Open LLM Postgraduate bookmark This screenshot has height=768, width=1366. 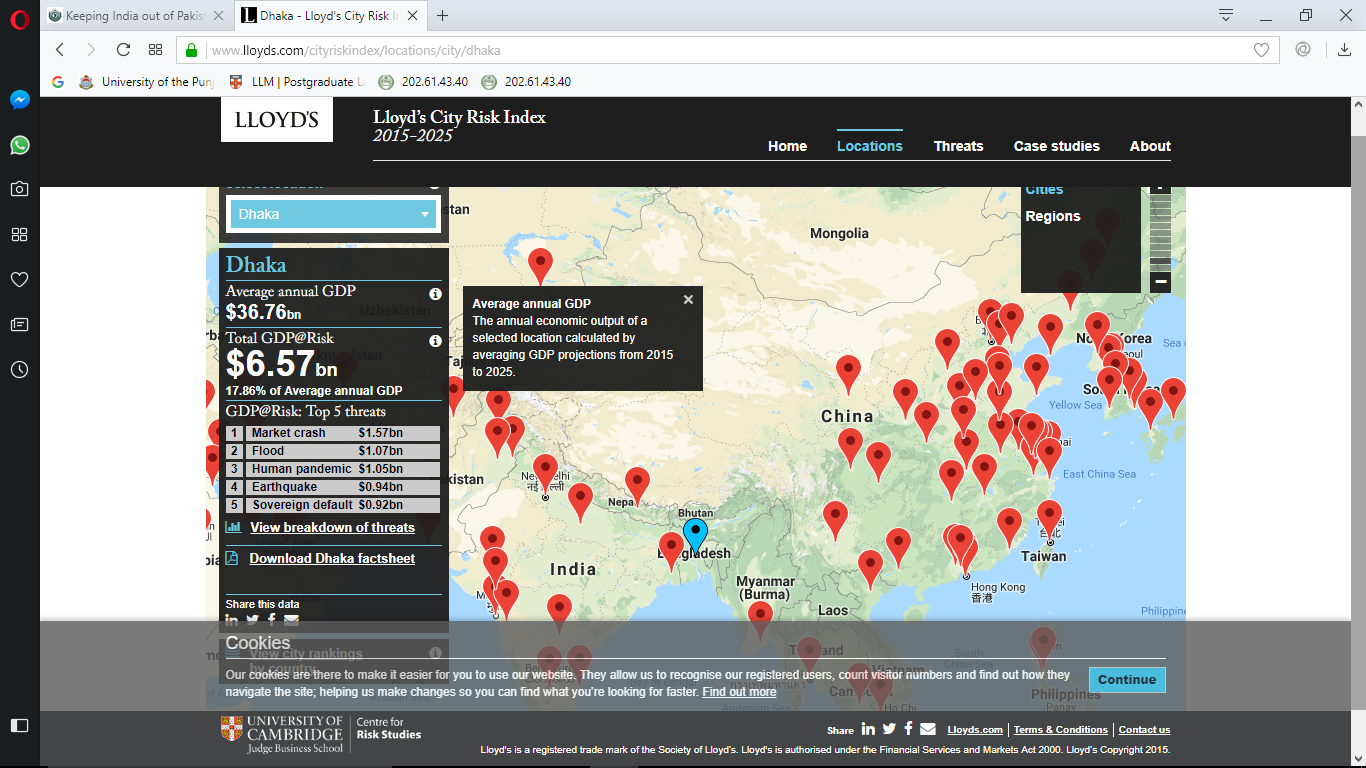coord(298,82)
